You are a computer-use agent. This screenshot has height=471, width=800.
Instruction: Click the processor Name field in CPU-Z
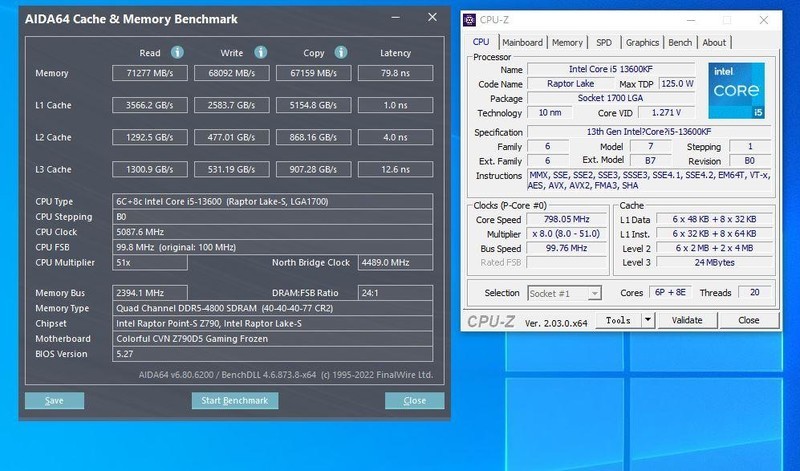[611, 69]
